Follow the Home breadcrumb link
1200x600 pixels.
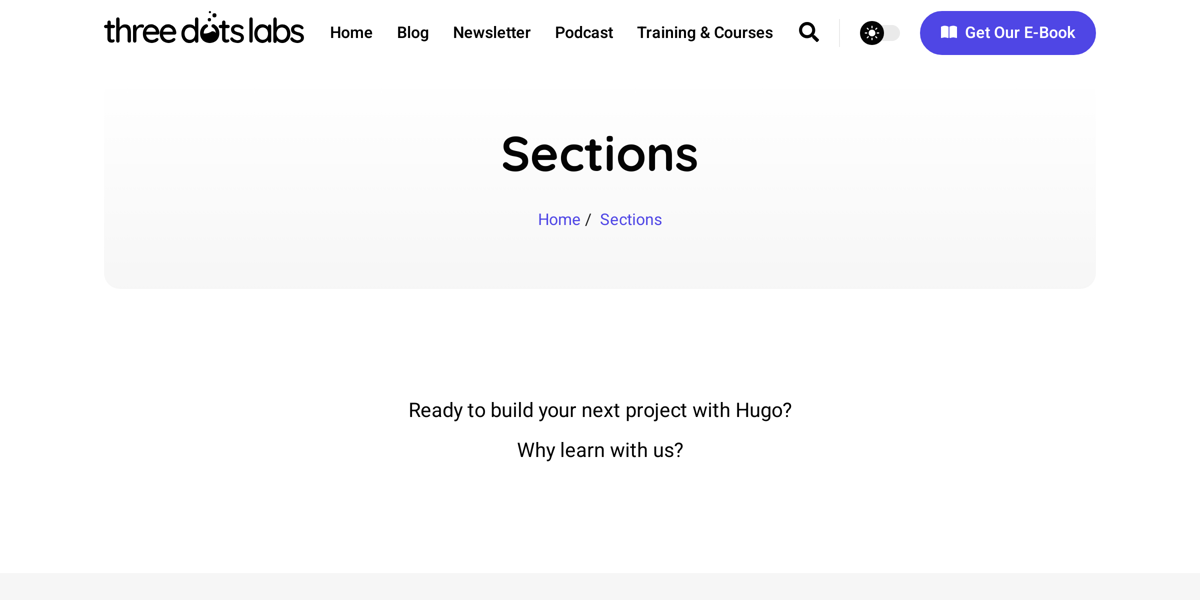pos(559,219)
